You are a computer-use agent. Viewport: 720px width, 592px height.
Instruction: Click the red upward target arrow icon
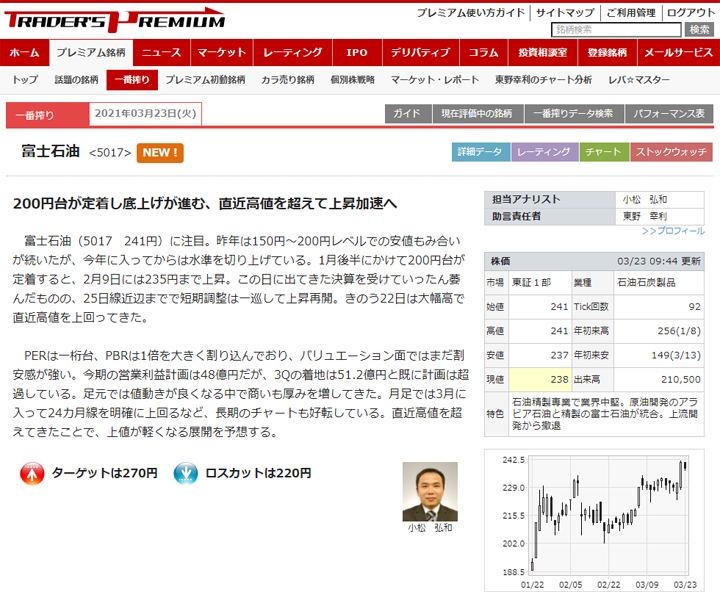click(32, 474)
